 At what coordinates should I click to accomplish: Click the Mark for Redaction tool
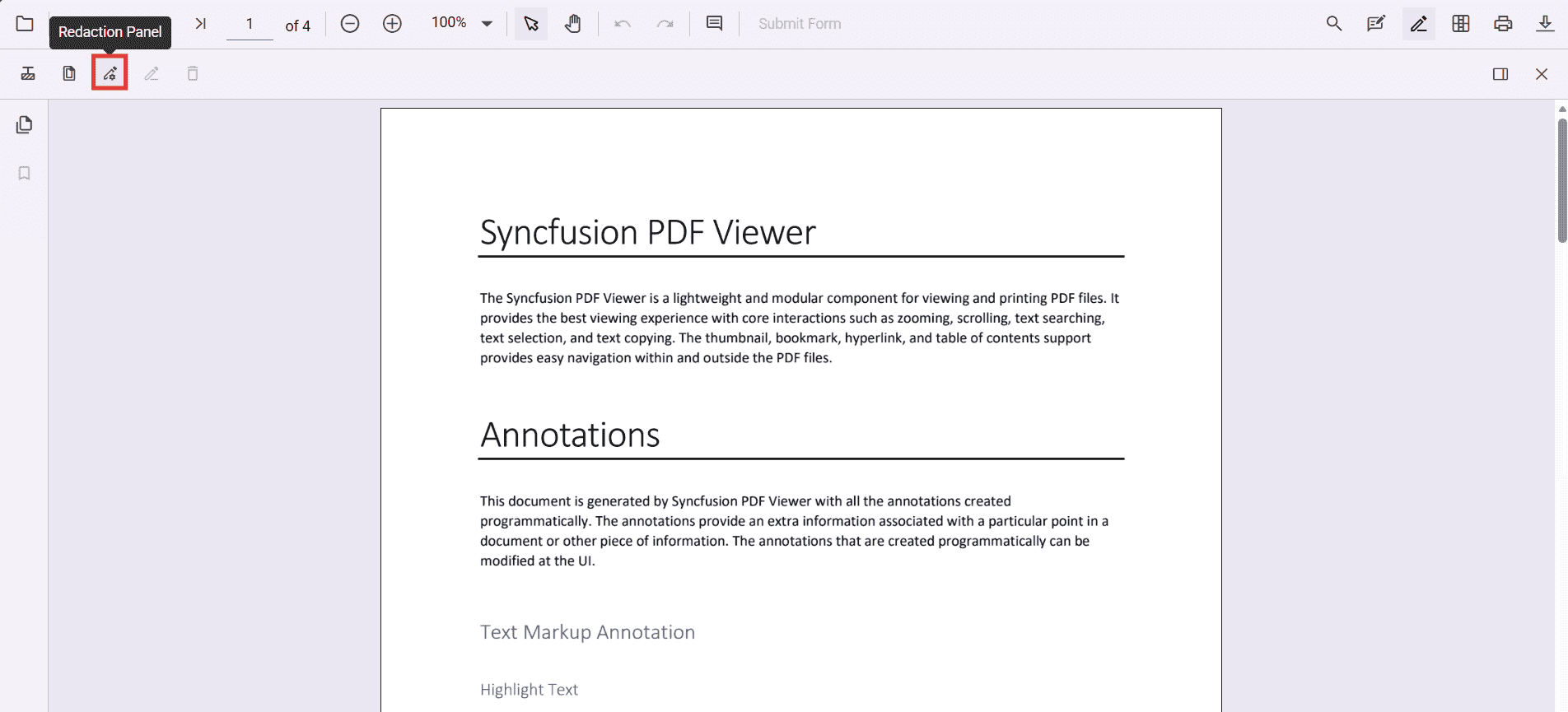28,74
